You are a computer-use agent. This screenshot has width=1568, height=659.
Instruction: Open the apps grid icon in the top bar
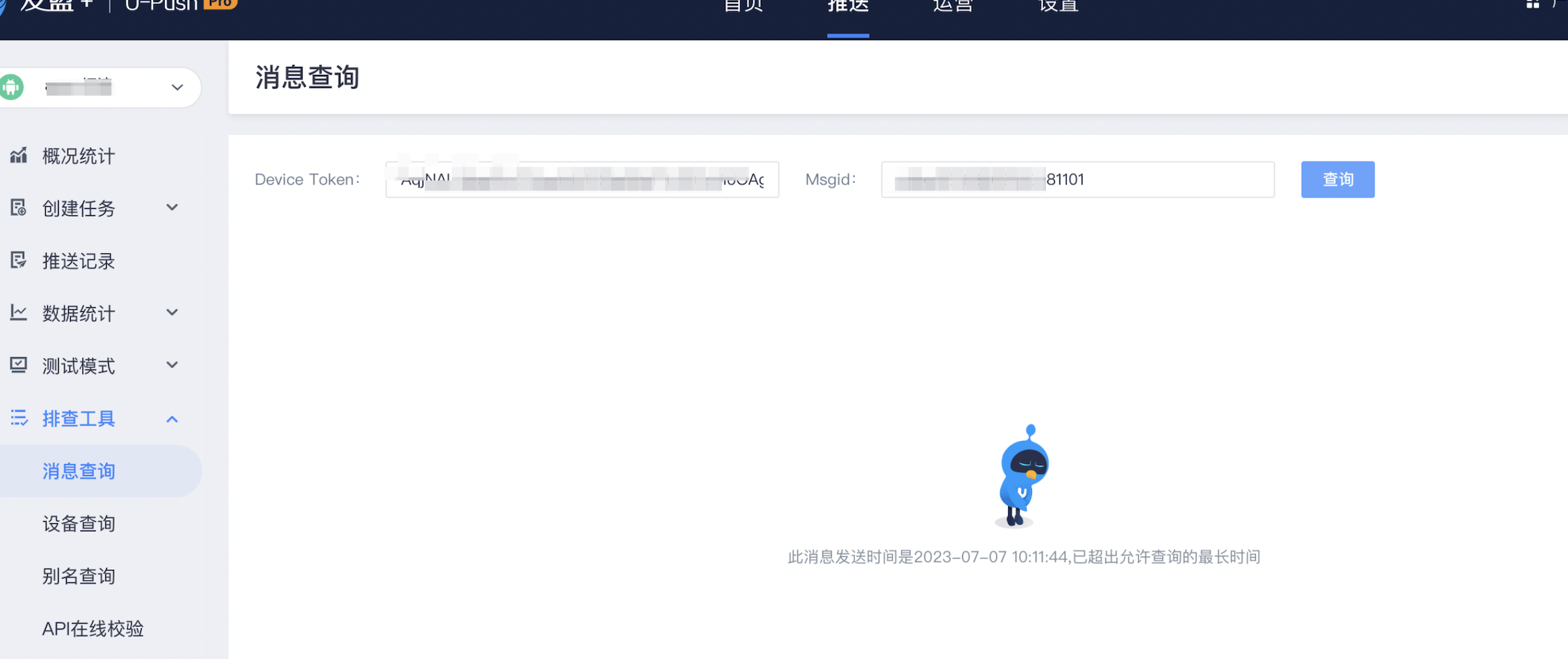1532,5
